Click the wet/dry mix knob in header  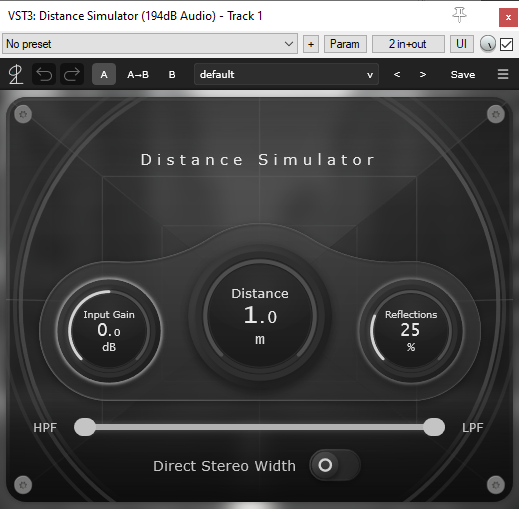(x=488, y=44)
